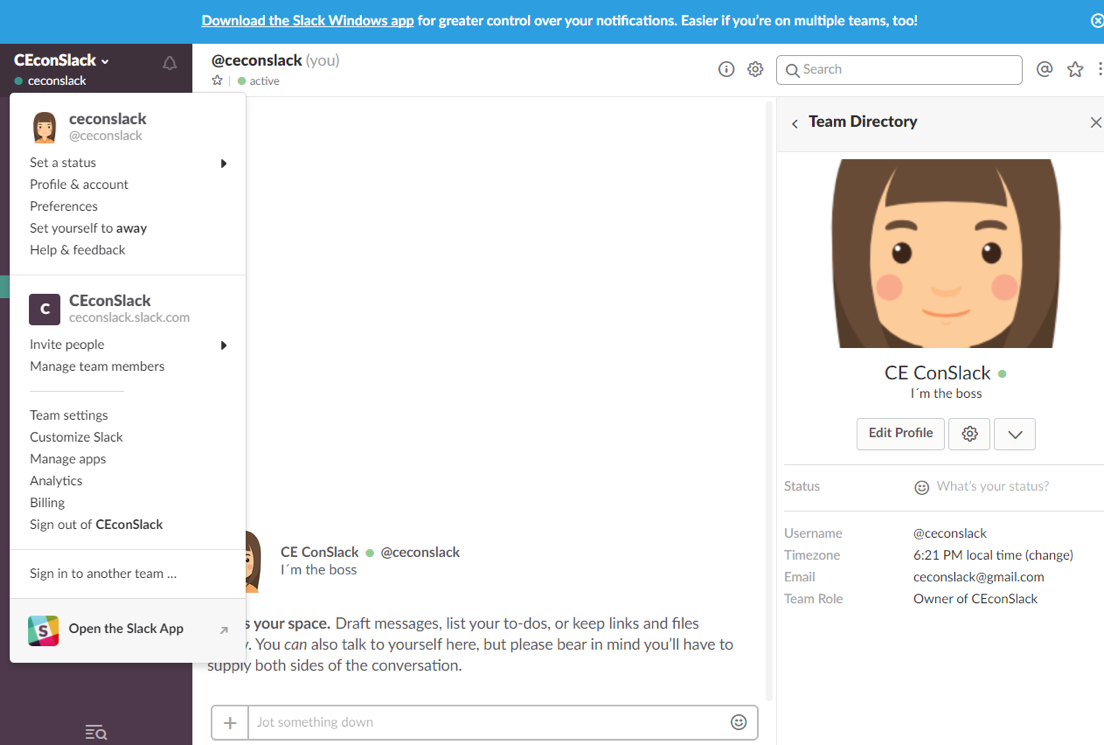Open Team settings
This screenshot has height=745, width=1104.
pos(69,415)
